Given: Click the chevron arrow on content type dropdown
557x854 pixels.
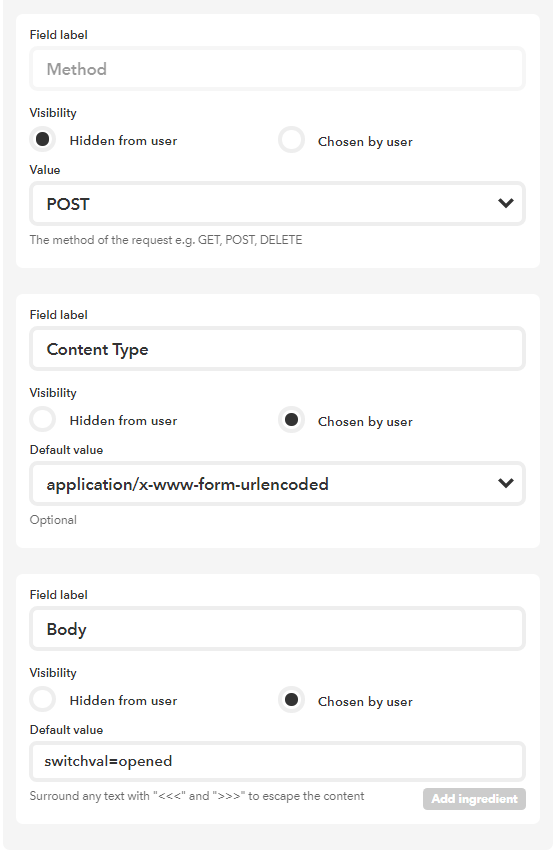Looking at the screenshot, I should click(x=506, y=483).
